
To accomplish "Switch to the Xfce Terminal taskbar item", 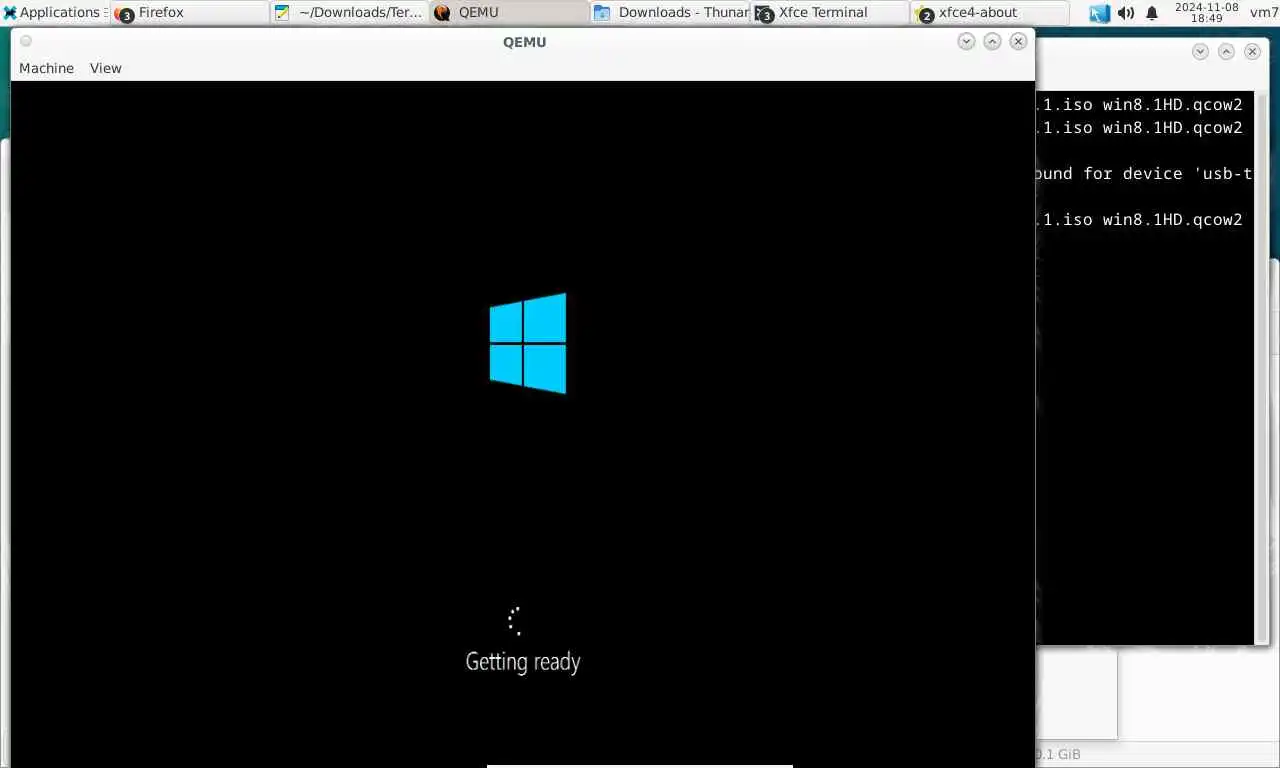I will click(830, 12).
